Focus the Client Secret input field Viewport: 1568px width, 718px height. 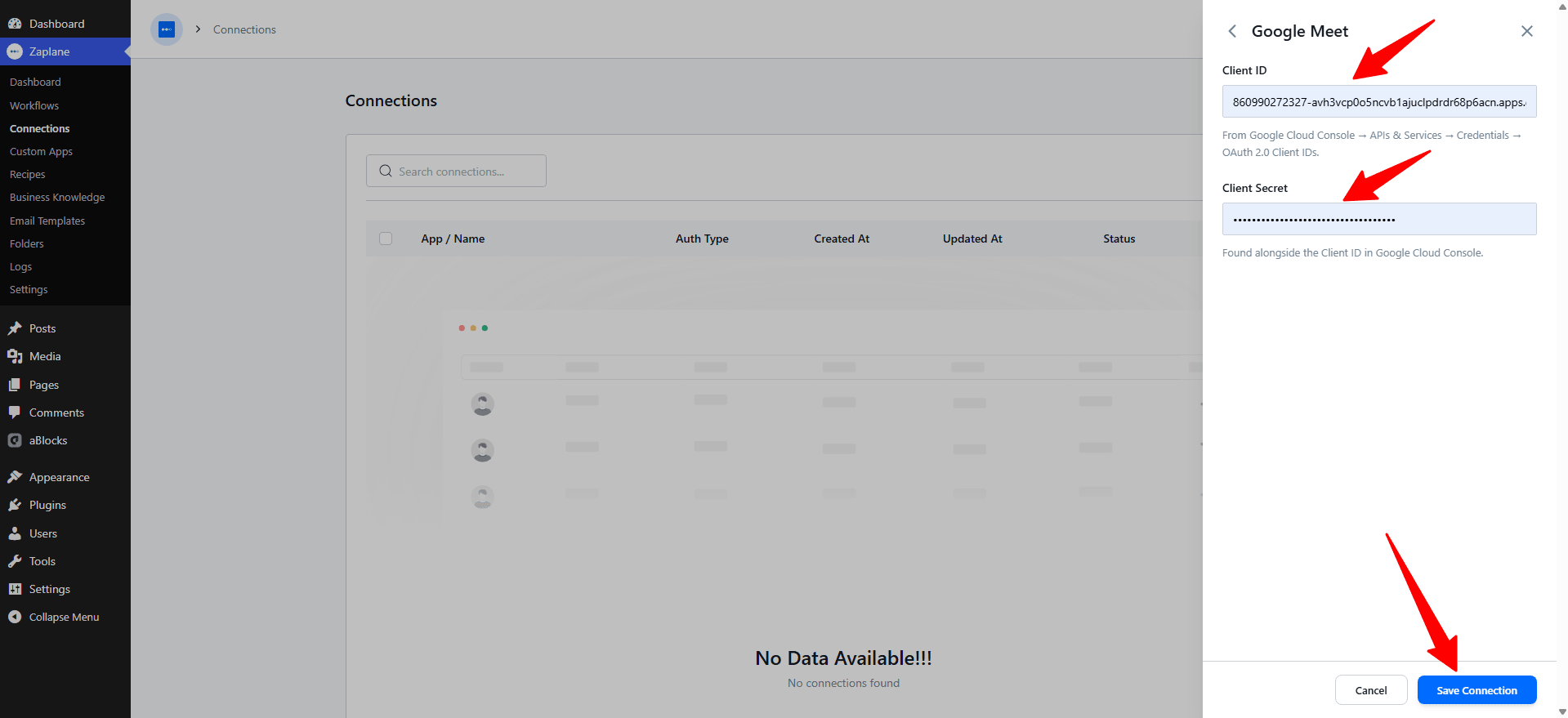point(1379,219)
